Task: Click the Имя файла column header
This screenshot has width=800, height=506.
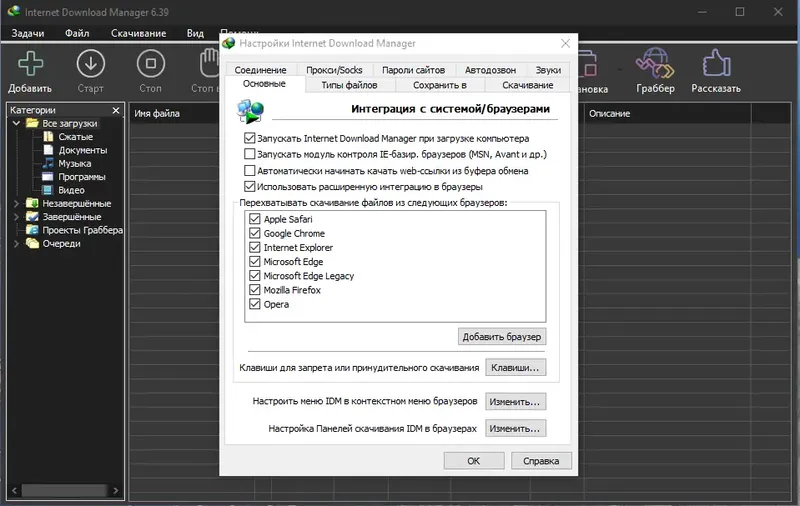Action: coord(157,113)
